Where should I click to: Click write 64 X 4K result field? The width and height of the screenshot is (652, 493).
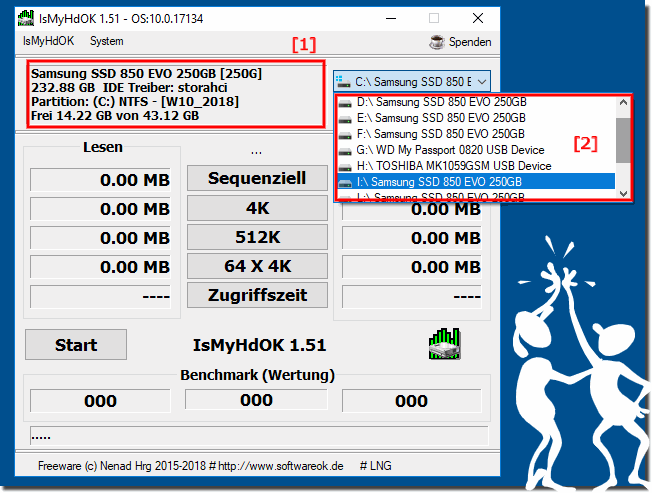click(412, 267)
